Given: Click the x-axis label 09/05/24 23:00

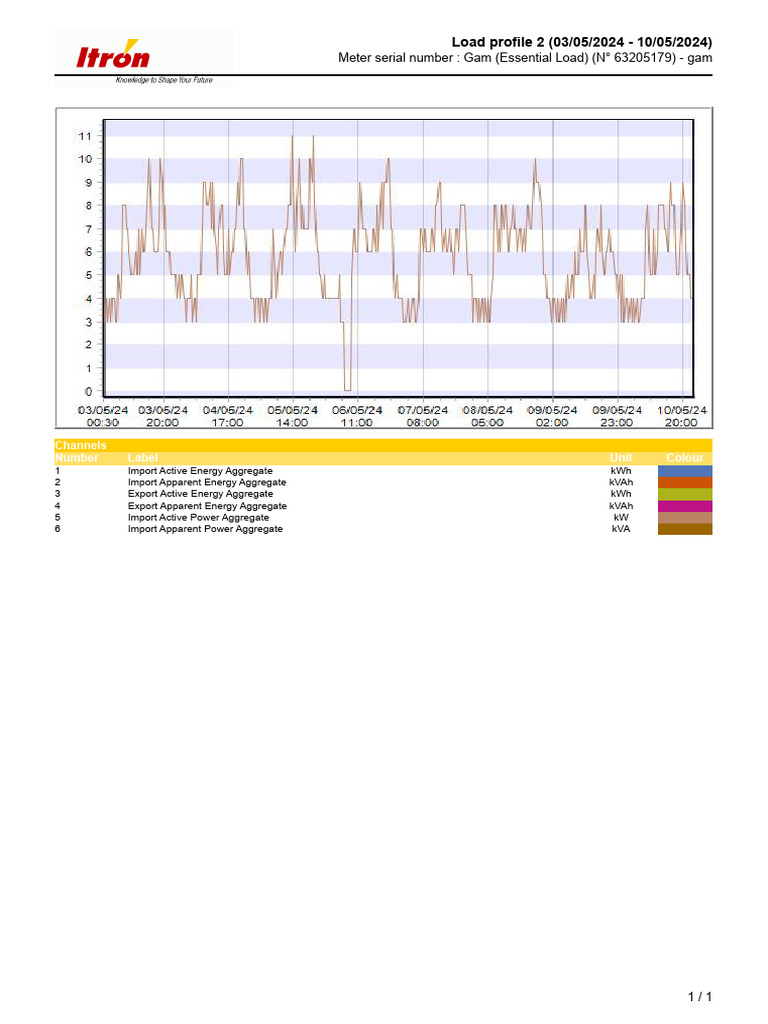Looking at the screenshot, I should (616, 416).
